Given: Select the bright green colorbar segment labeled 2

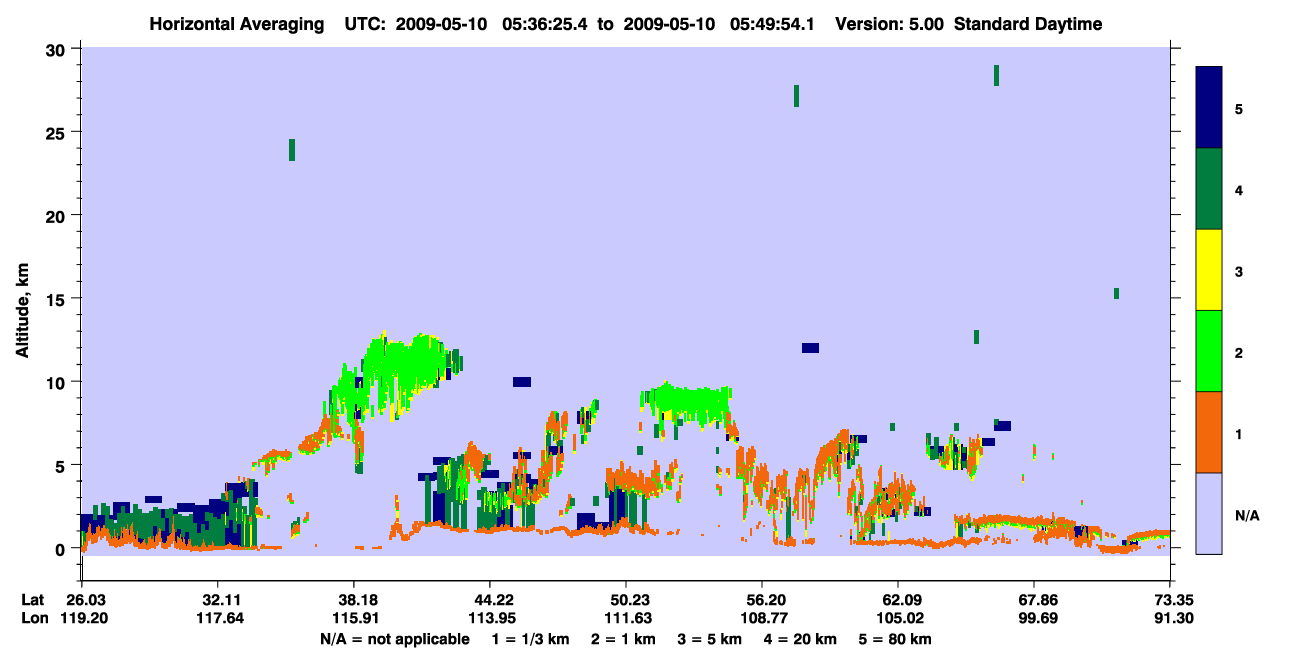Looking at the screenshot, I should 1209,351.
